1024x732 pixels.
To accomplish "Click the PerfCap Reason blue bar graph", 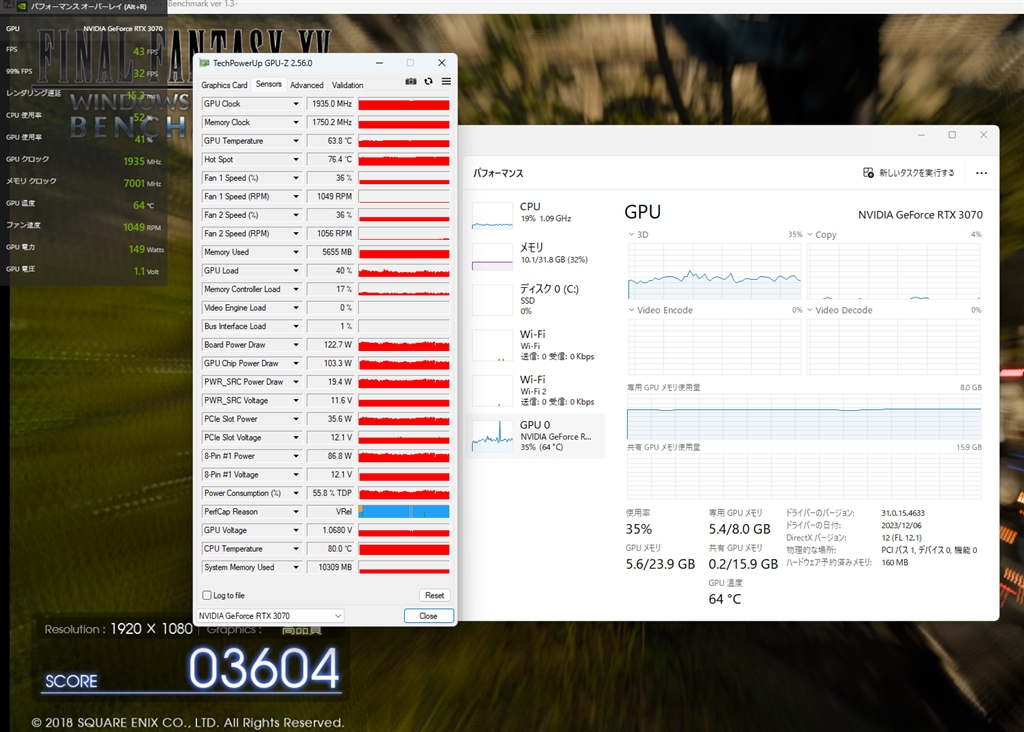I will [404, 512].
